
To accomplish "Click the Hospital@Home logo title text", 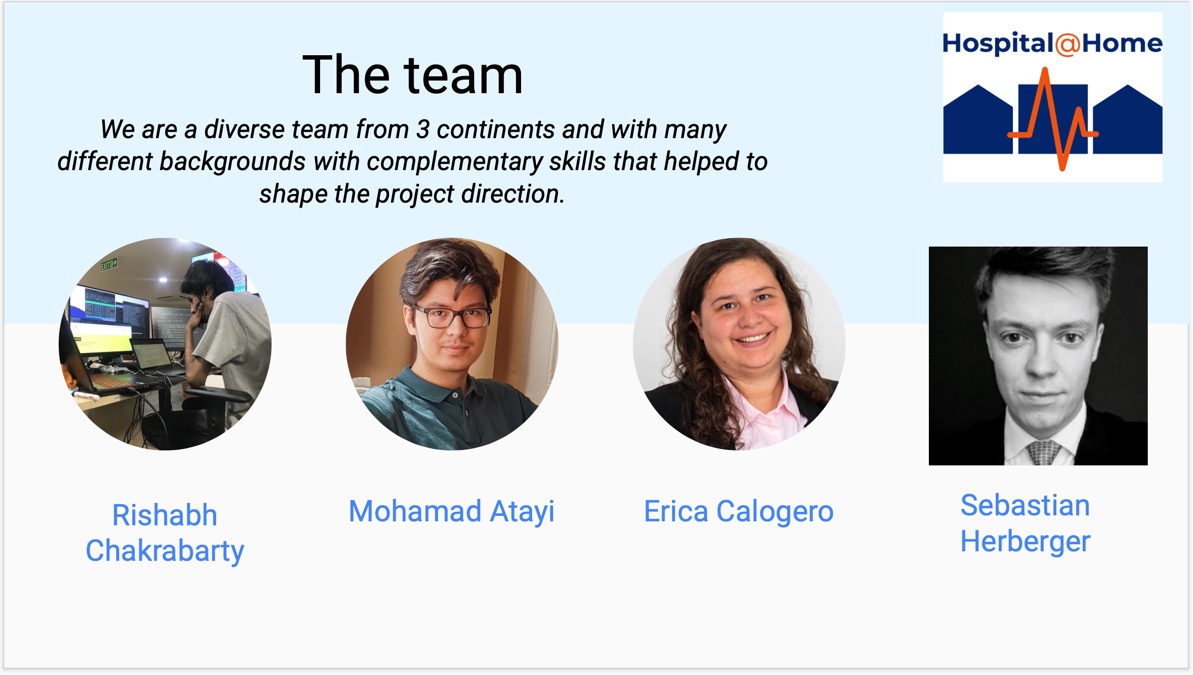I will point(1052,43).
